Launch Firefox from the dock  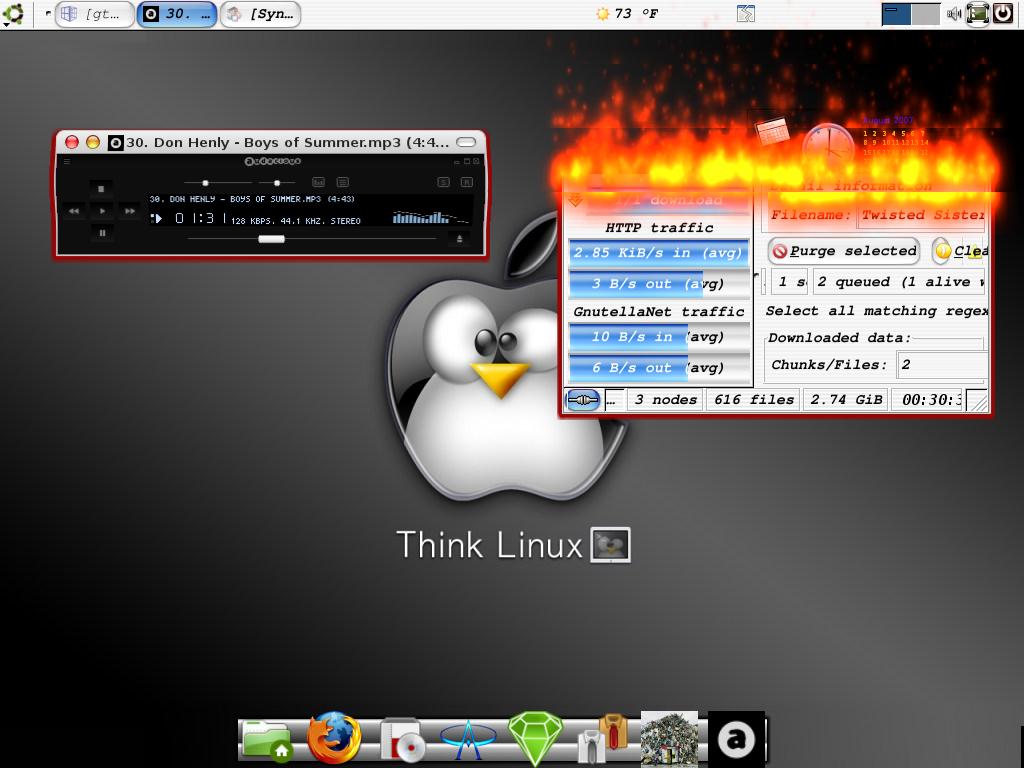click(334, 738)
